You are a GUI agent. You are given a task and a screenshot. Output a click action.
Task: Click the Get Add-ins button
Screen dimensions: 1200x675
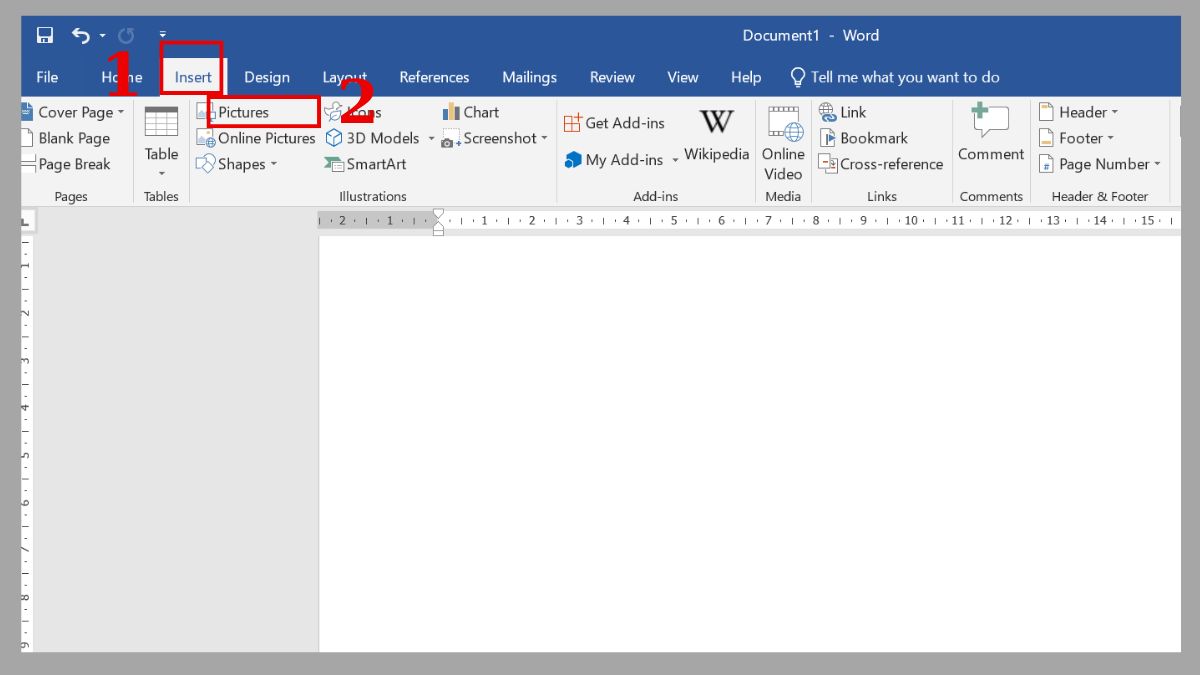[x=614, y=123]
